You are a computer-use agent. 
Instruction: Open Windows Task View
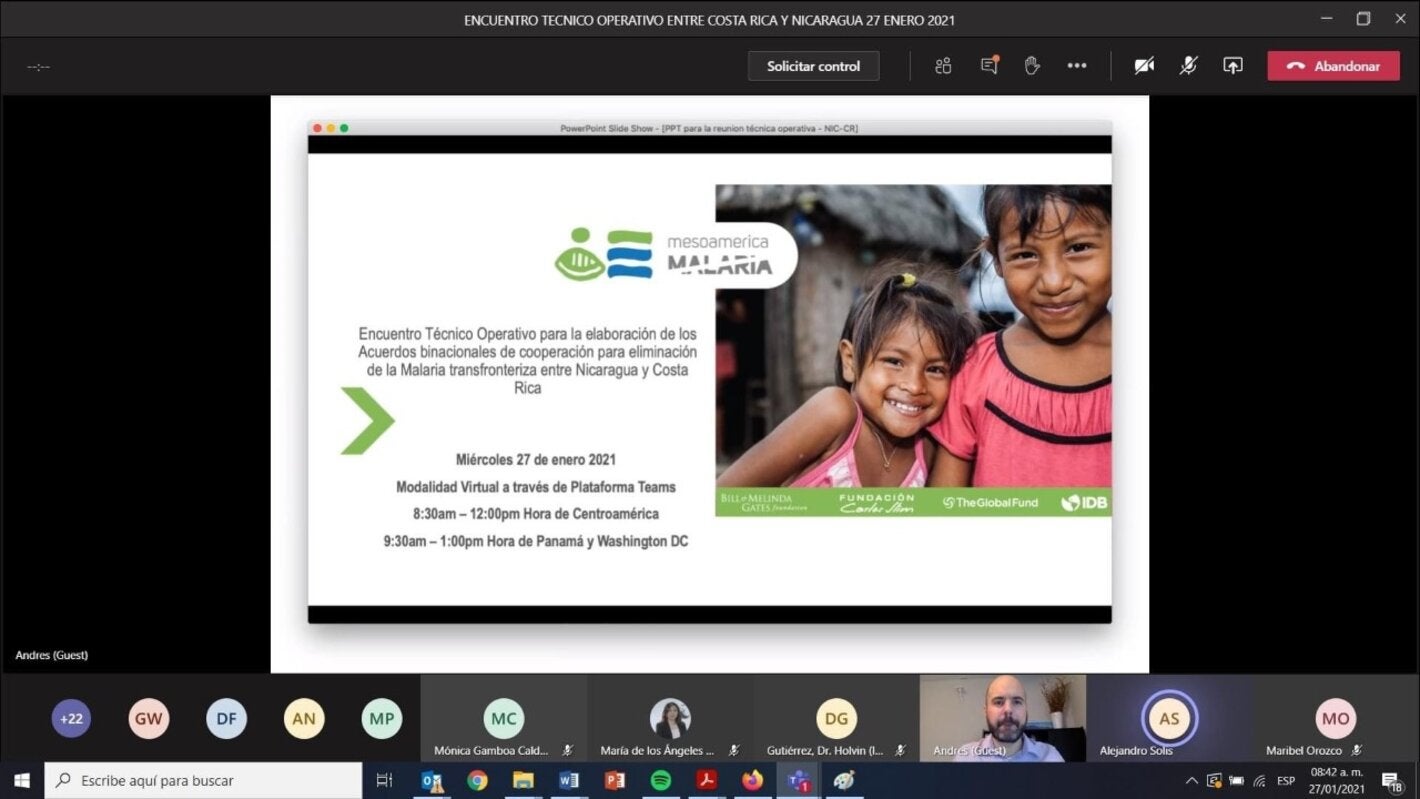tap(384, 780)
